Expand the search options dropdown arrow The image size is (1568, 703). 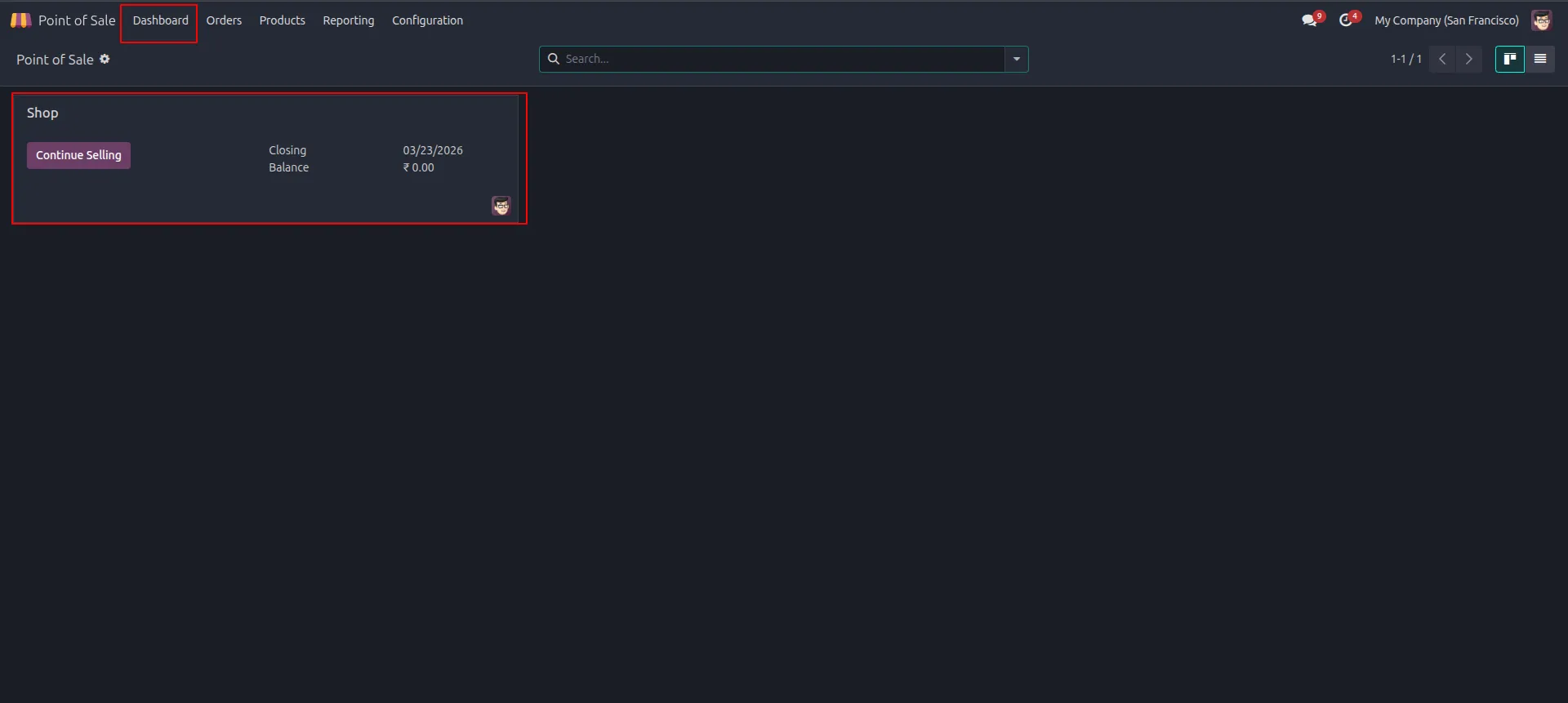coord(1017,59)
